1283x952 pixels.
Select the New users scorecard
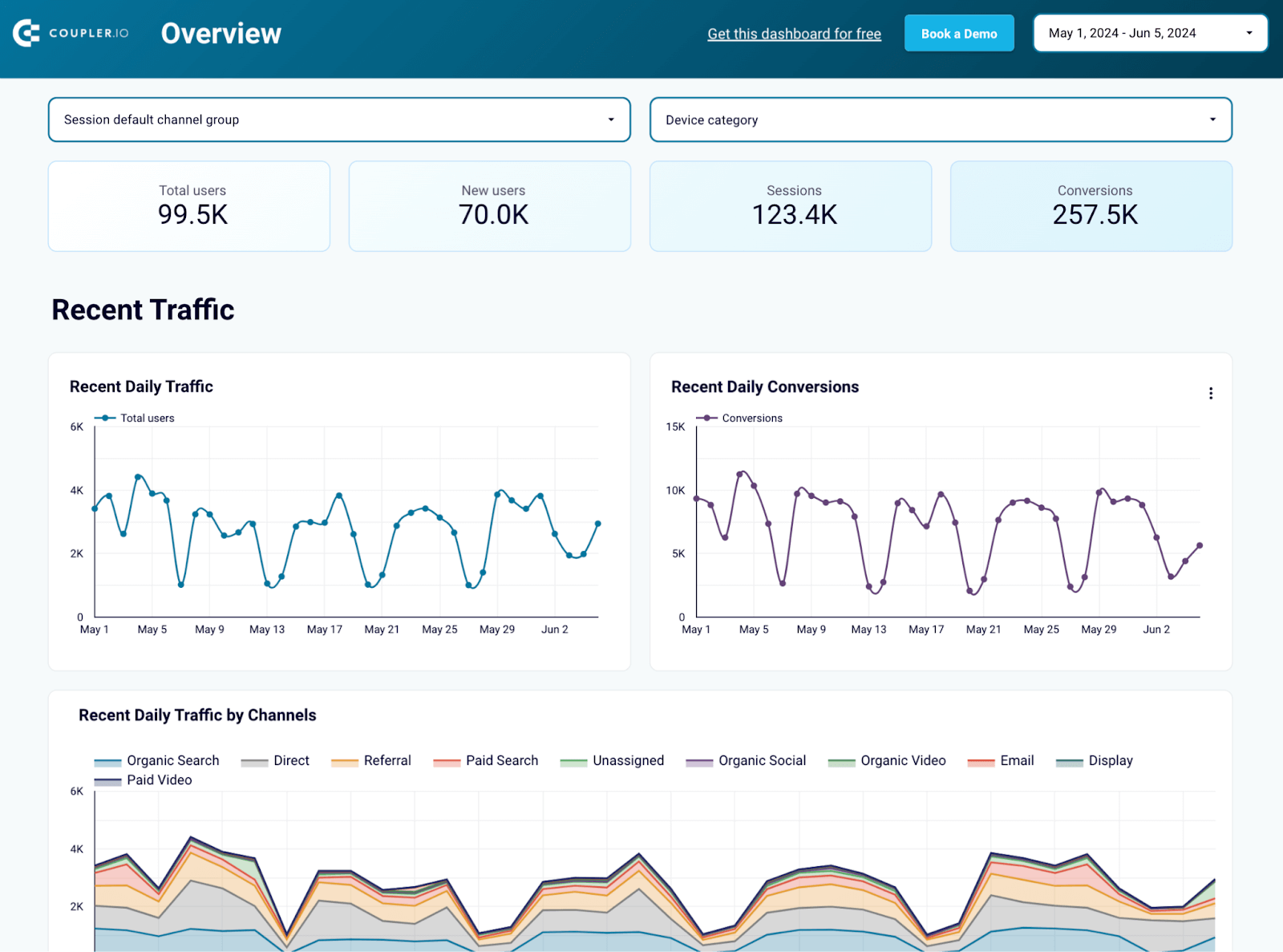coord(490,206)
